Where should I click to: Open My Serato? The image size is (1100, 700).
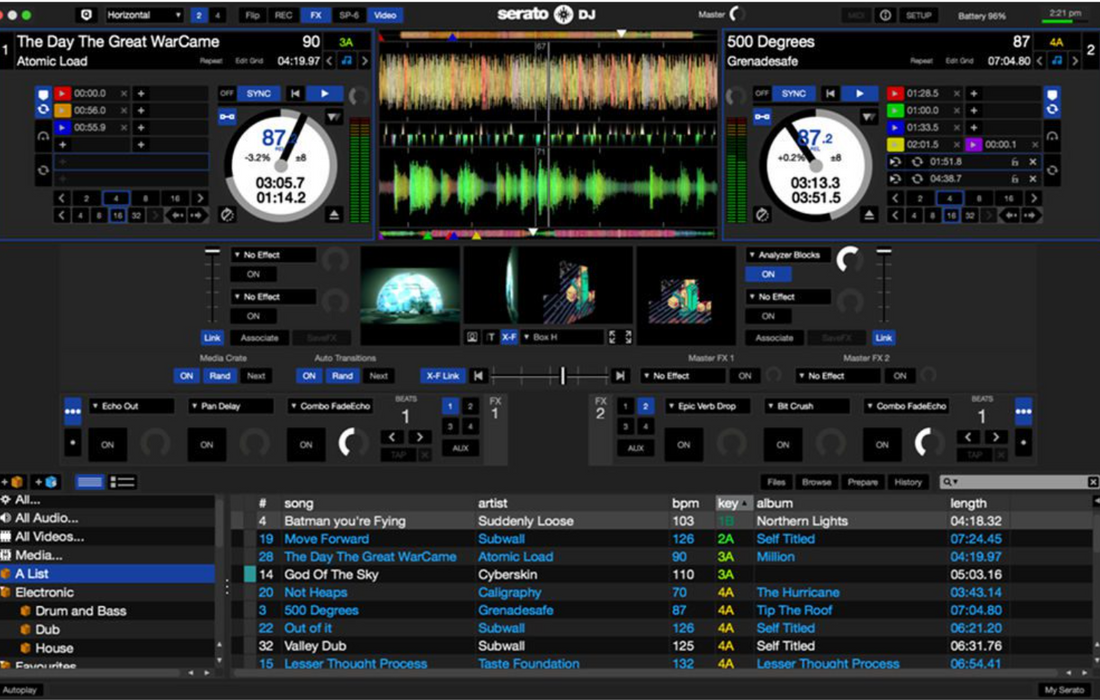click(x=1064, y=689)
